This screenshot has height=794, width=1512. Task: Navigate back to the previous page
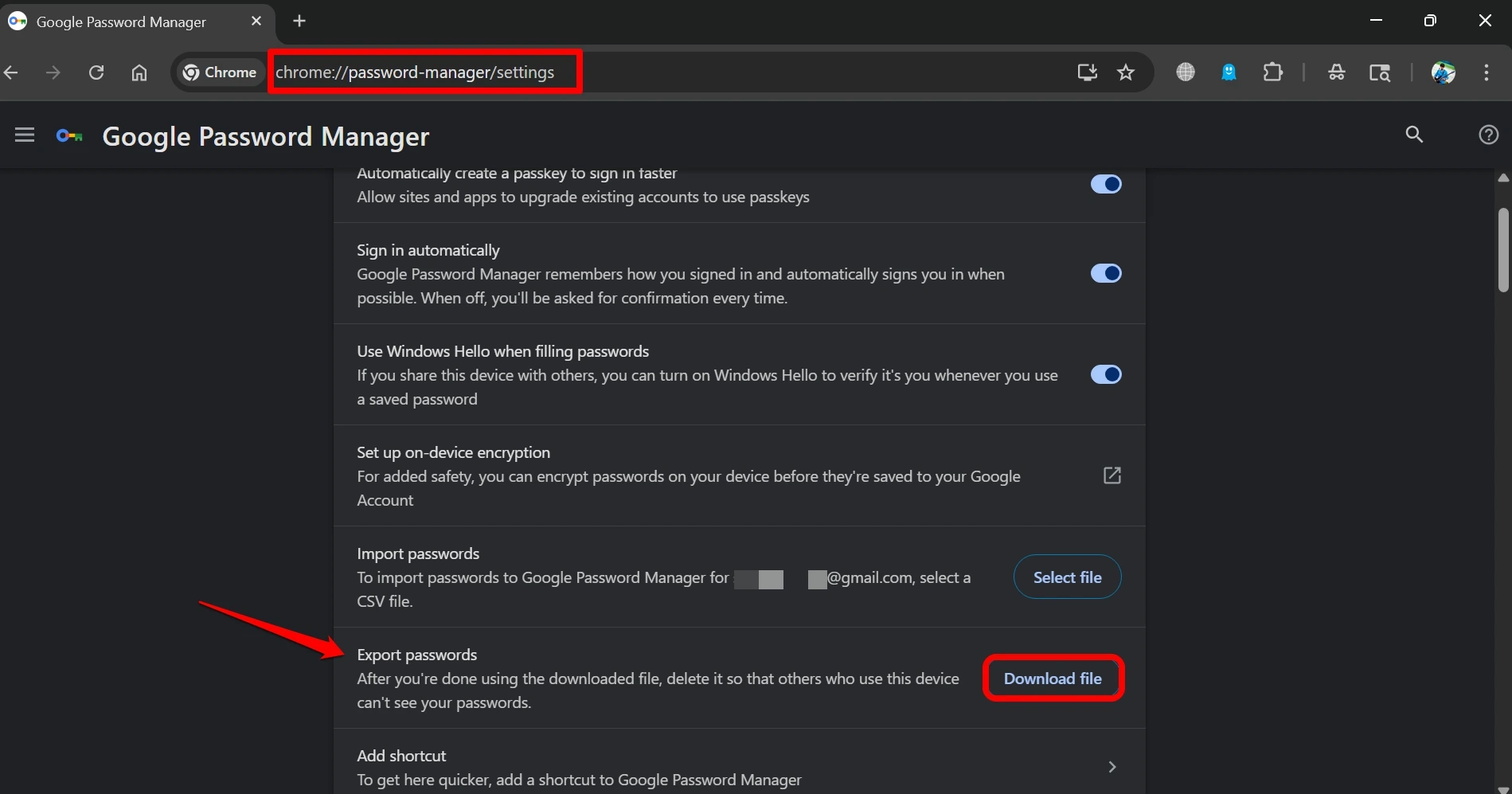click(11, 72)
